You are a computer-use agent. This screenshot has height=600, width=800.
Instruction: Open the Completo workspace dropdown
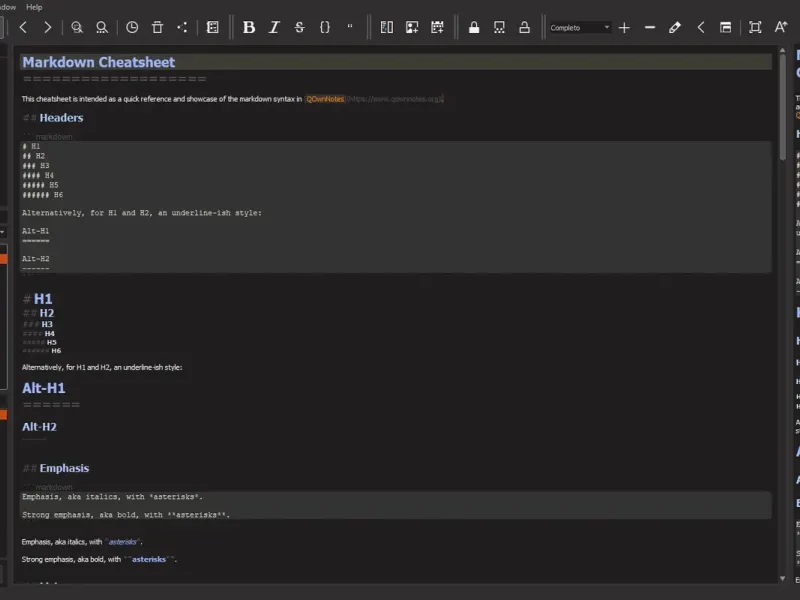(580, 27)
